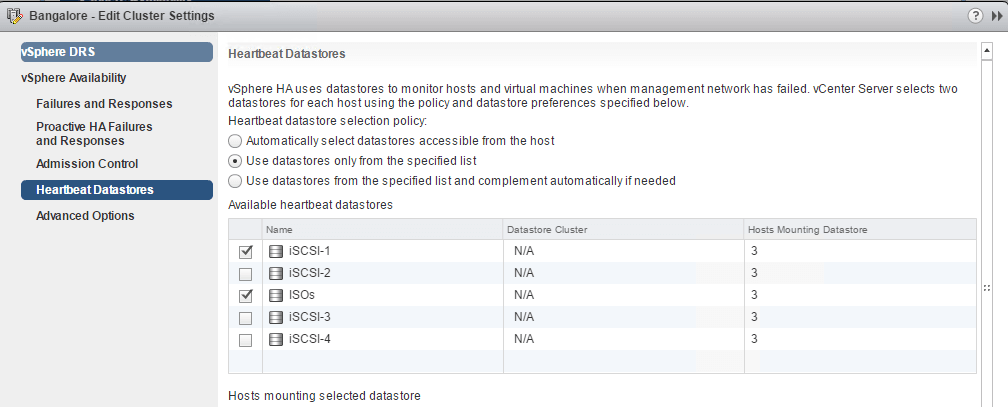1008x407 pixels.
Task: Enable the iSCSI-2 datastore checkbox
Action: [x=246, y=274]
